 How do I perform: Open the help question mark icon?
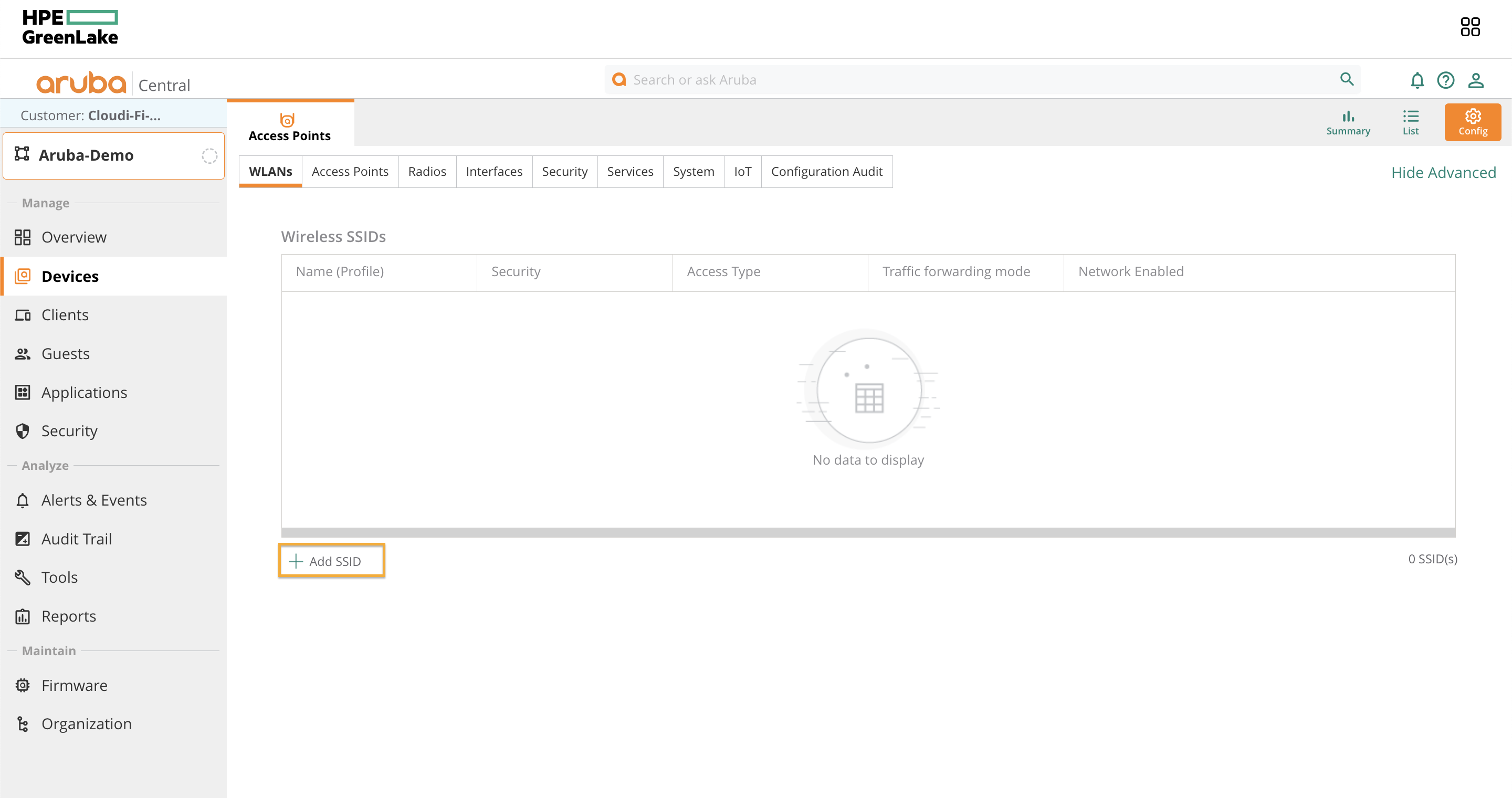[x=1446, y=80]
